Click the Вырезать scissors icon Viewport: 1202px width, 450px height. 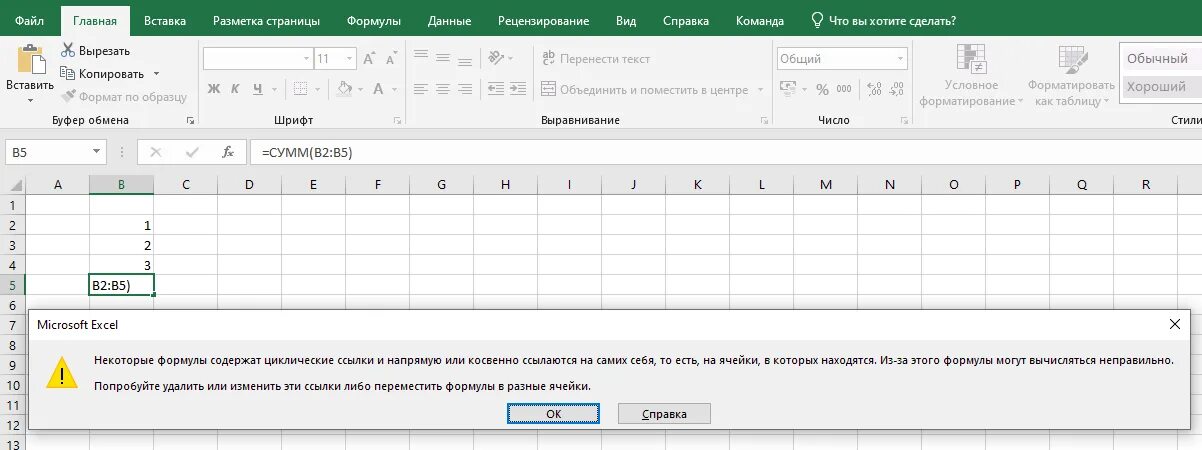point(68,50)
